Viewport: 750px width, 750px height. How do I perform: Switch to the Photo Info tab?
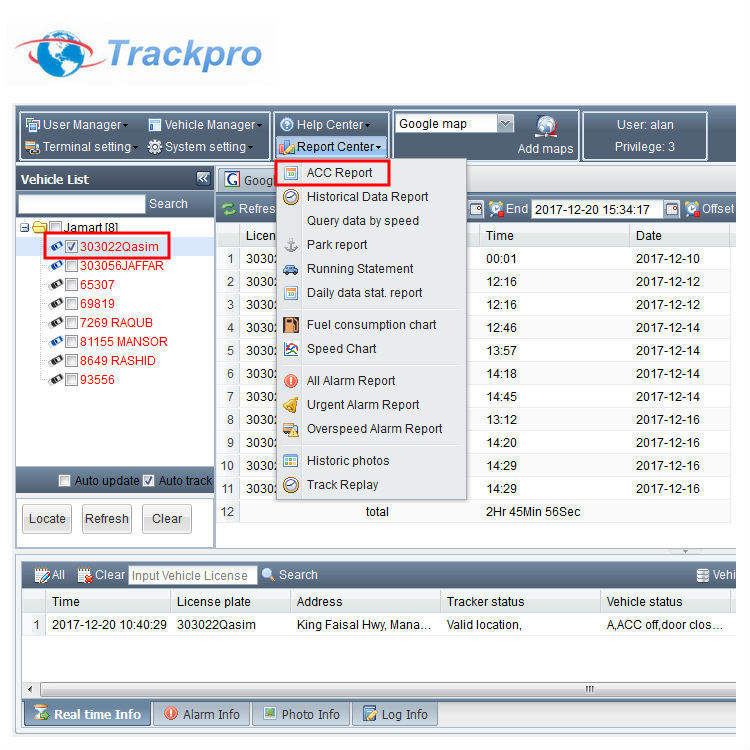[x=301, y=714]
